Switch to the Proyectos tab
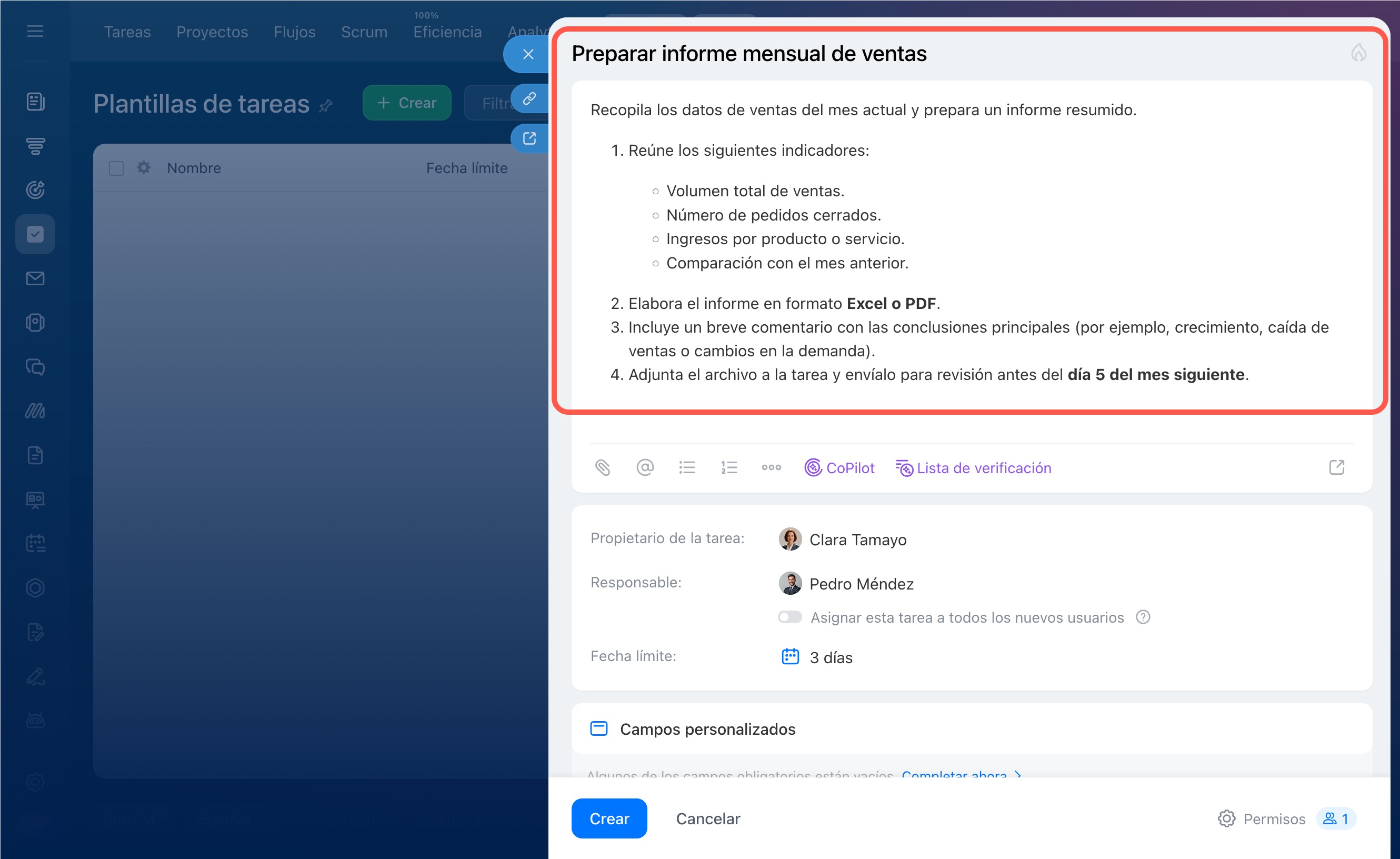The height and width of the screenshot is (859, 1400). (x=212, y=32)
